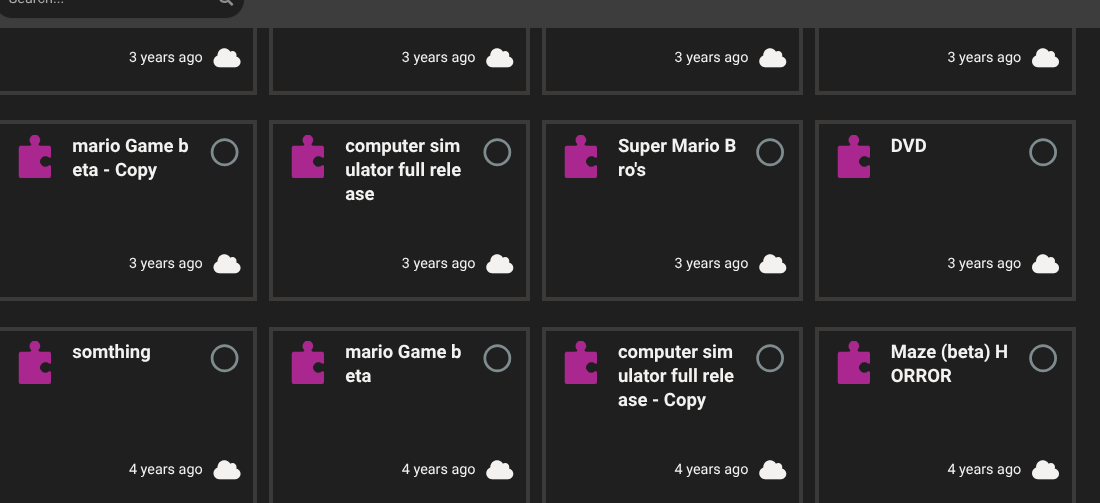Click the puzzle icon on Maze (beta) HORROR
The width and height of the screenshot is (1100, 503).
pos(854,364)
